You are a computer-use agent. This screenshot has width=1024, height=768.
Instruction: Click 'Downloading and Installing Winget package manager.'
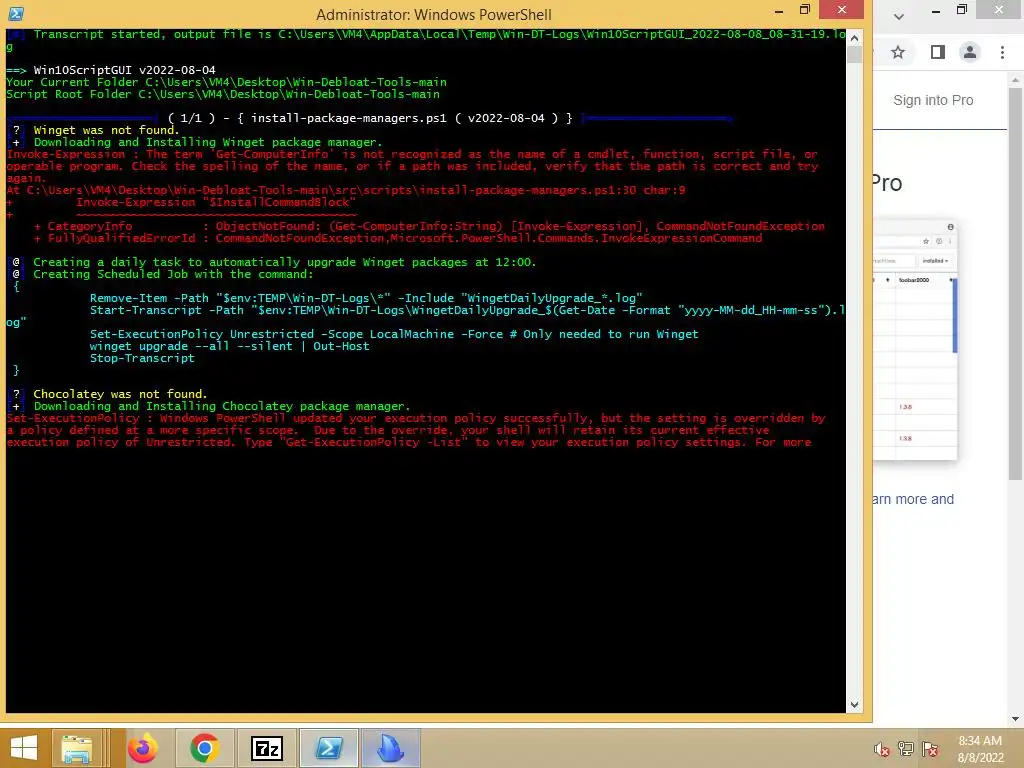tap(208, 142)
